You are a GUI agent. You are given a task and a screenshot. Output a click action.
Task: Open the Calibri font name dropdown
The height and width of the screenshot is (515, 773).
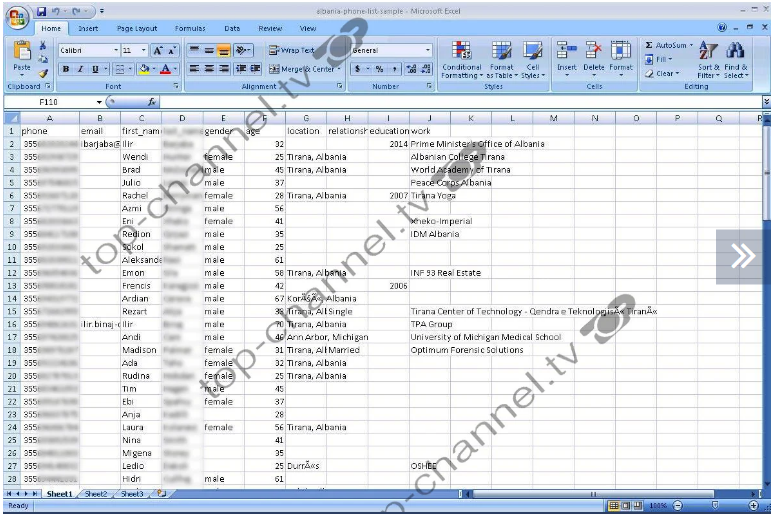(x=116, y=50)
